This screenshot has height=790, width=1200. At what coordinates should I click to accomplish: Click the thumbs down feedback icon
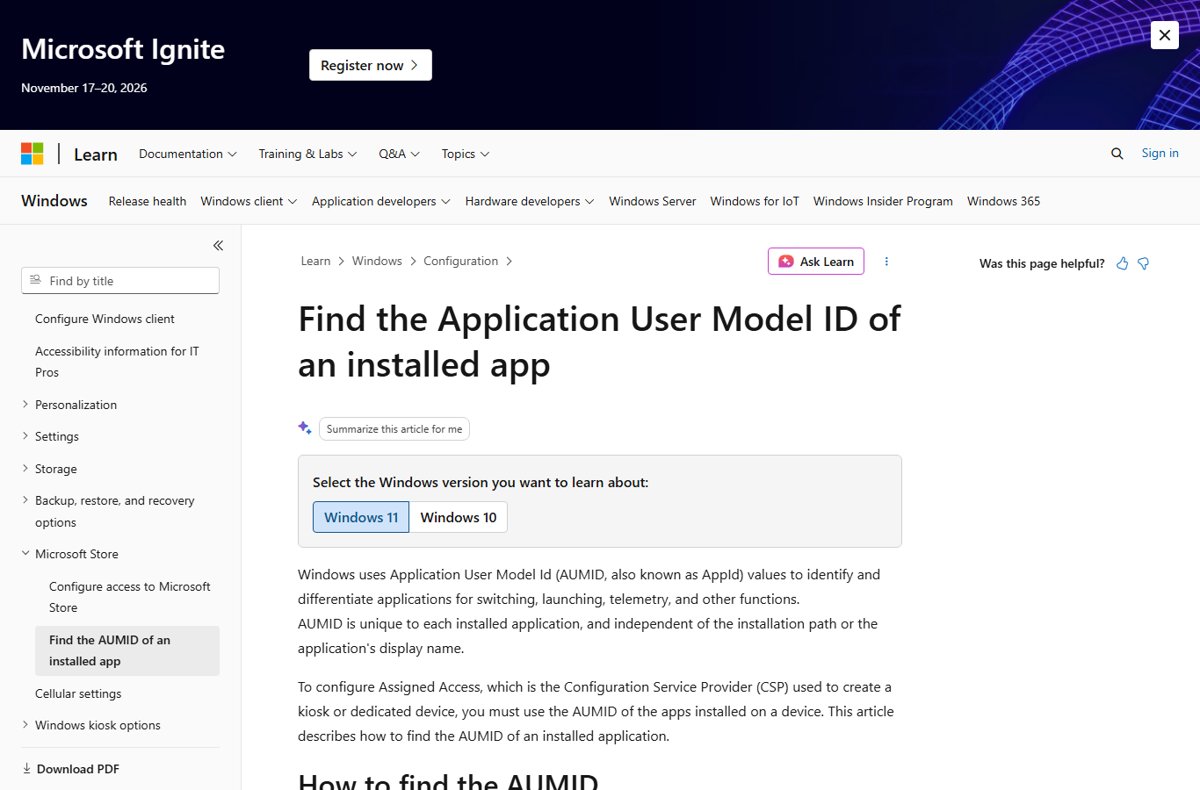pos(1143,263)
